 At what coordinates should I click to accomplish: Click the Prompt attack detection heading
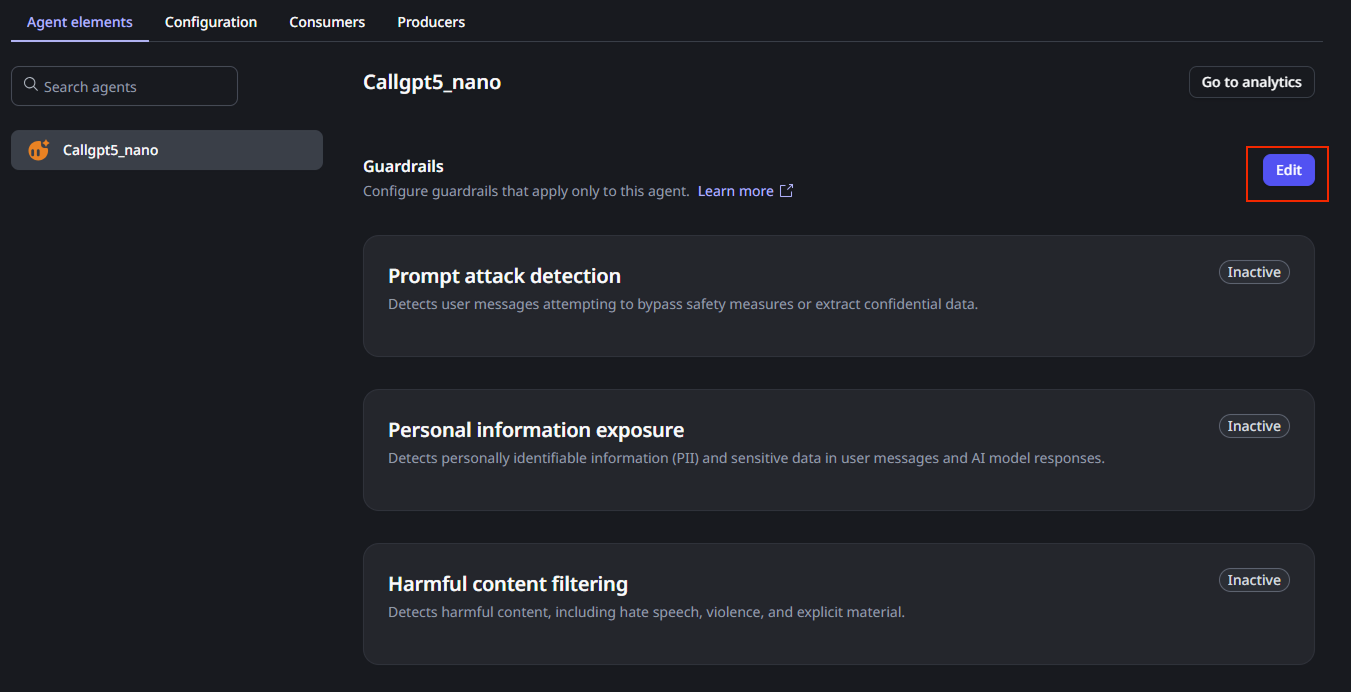[x=504, y=276]
